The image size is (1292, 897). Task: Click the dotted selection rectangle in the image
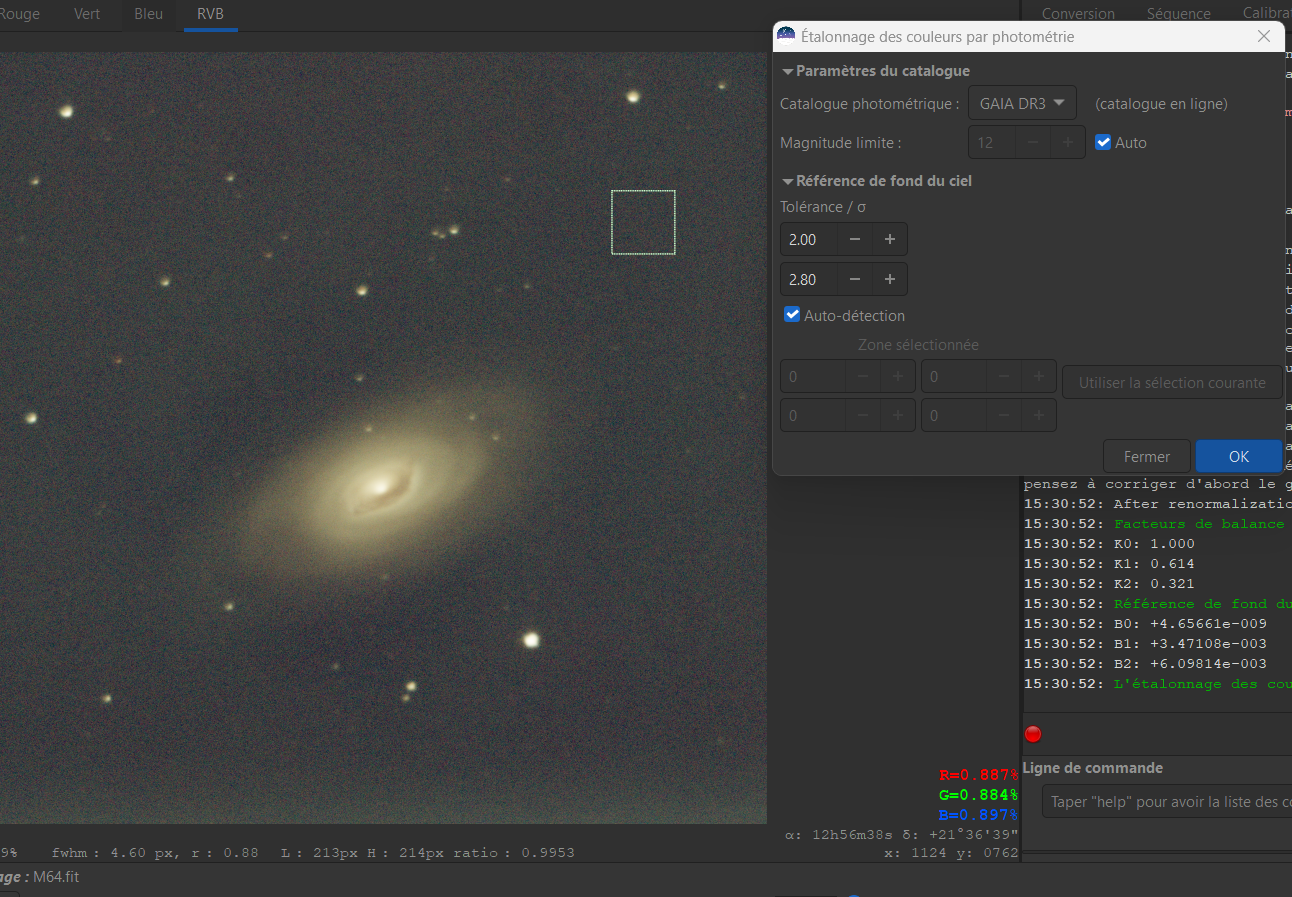coord(643,222)
